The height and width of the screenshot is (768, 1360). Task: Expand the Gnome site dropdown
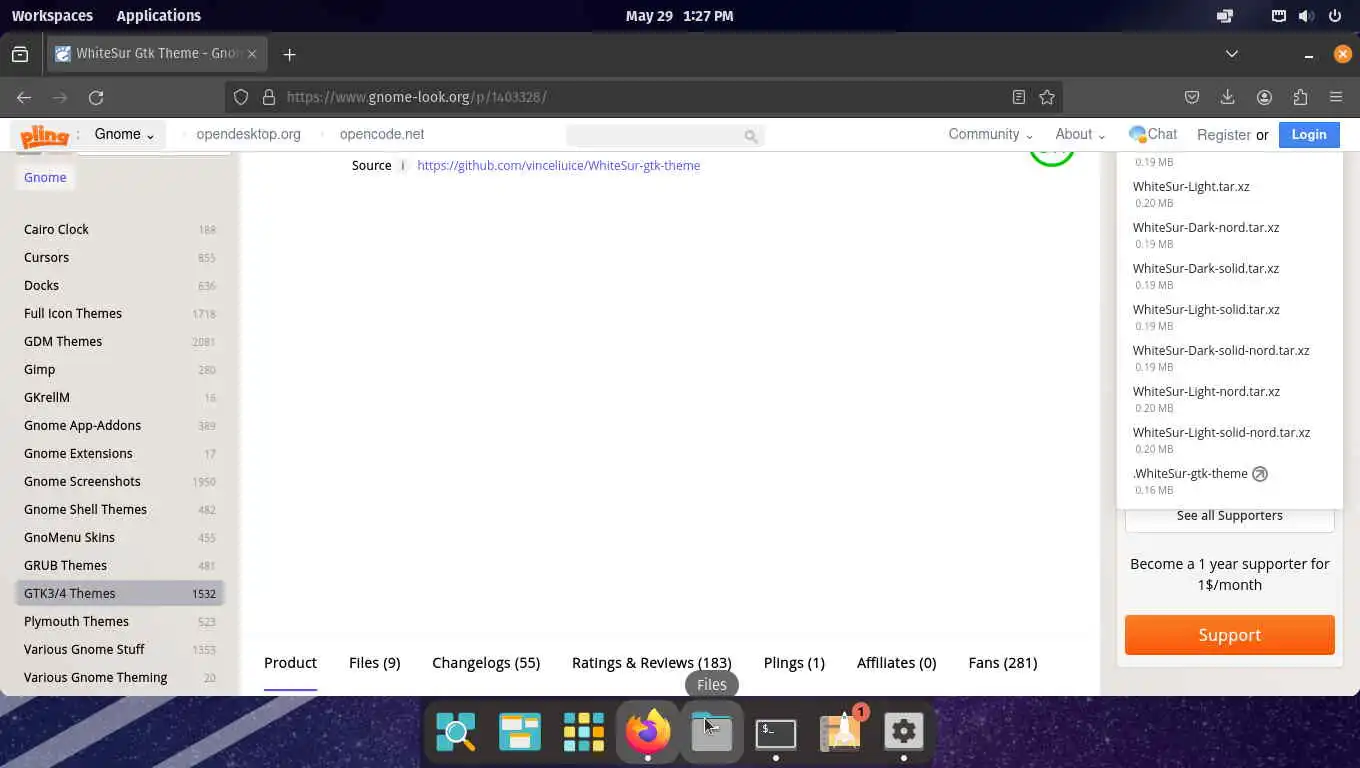tap(124, 134)
